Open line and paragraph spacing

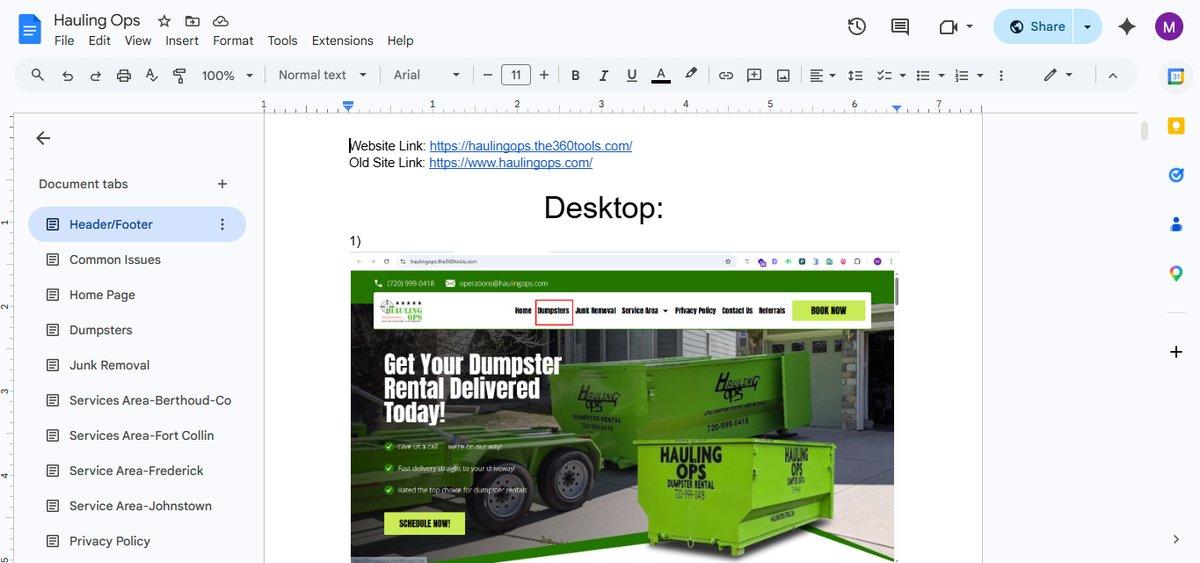point(855,75)
